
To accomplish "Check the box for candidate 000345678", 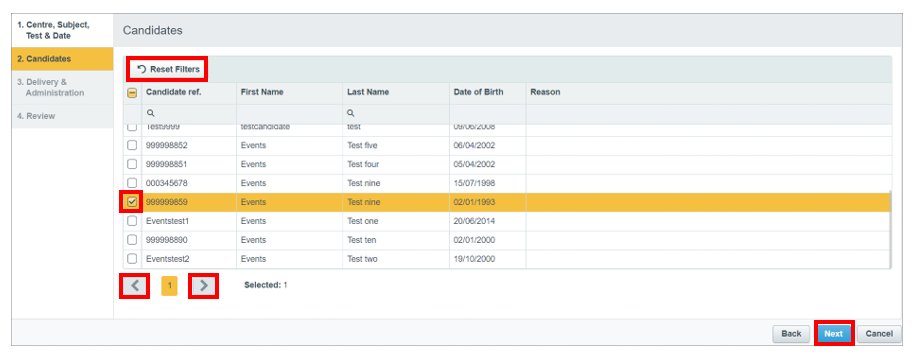I will pos(132,183).
